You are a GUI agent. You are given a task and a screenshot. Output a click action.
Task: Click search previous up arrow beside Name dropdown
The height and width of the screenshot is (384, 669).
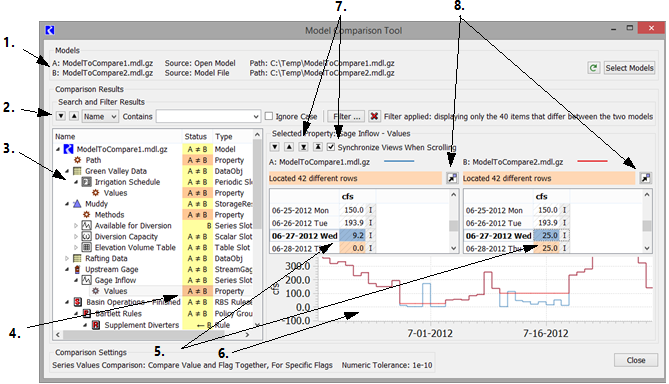pos(74,116)
